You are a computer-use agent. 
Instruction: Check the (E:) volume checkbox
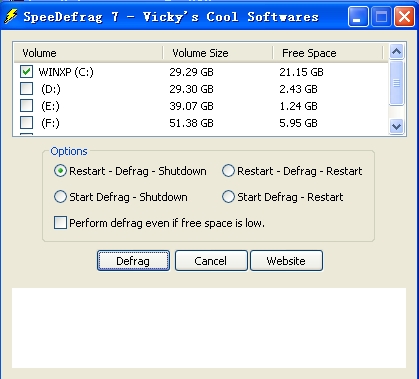click(26, 106)
